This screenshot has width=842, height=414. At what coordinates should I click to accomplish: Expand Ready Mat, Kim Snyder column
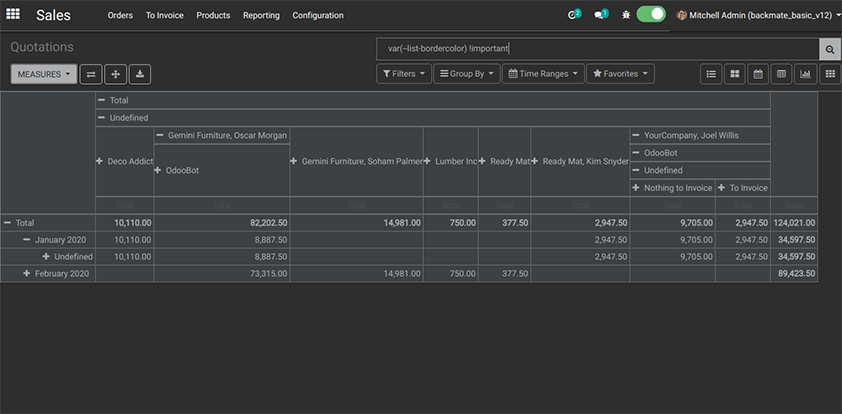point(580,161)
